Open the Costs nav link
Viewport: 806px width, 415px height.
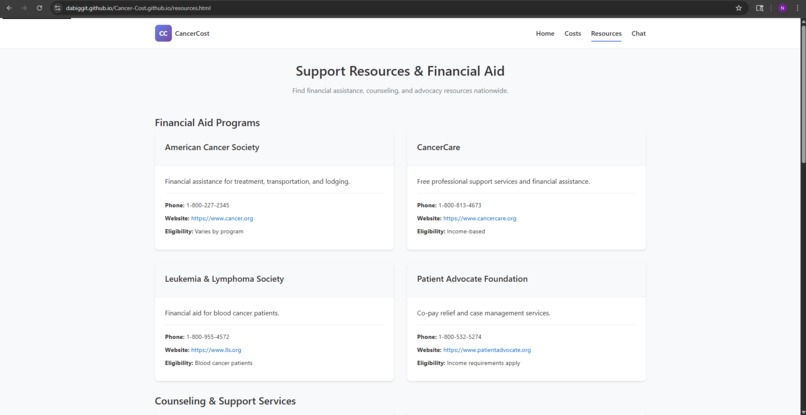pos(573,33)
